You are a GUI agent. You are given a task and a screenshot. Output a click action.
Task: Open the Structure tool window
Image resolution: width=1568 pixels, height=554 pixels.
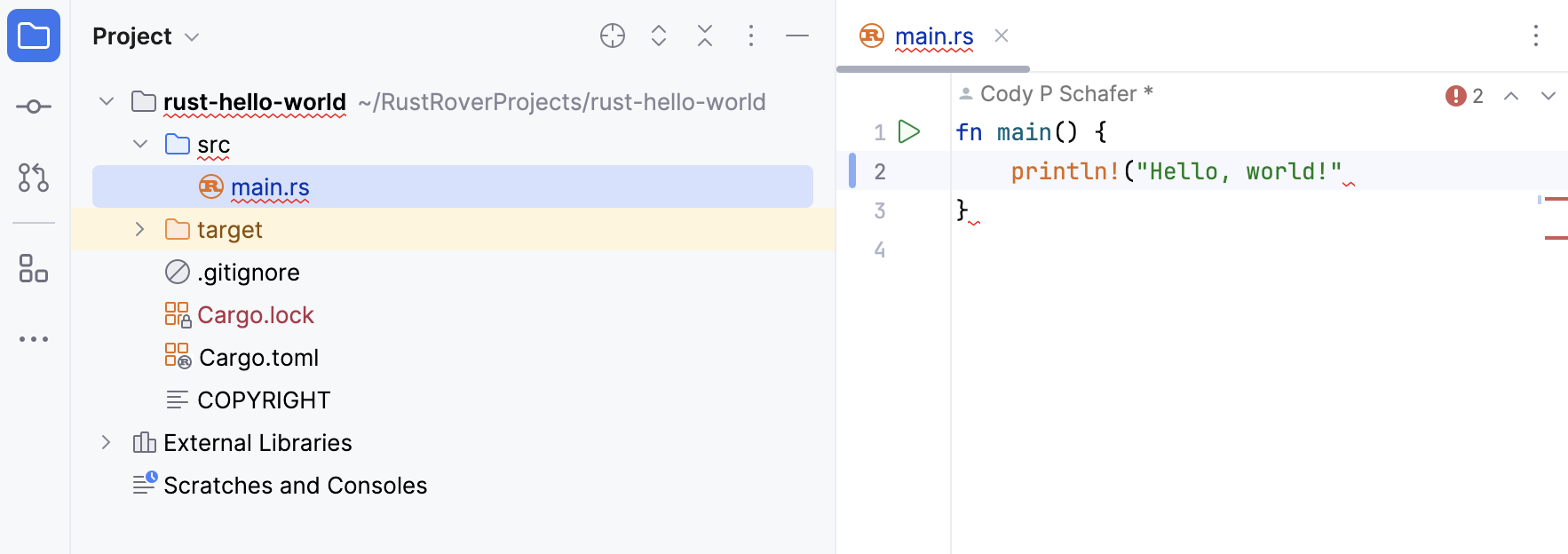click(34, 268)
